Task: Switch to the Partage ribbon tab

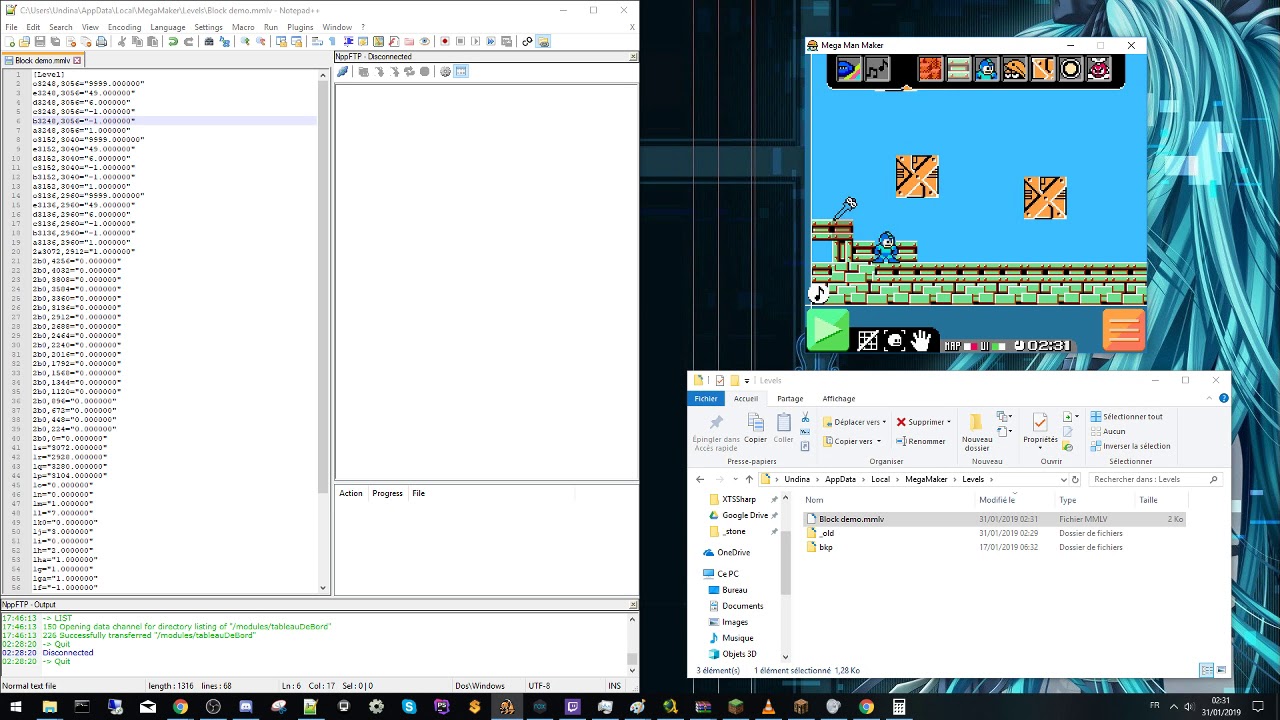Action: (790, 398)
